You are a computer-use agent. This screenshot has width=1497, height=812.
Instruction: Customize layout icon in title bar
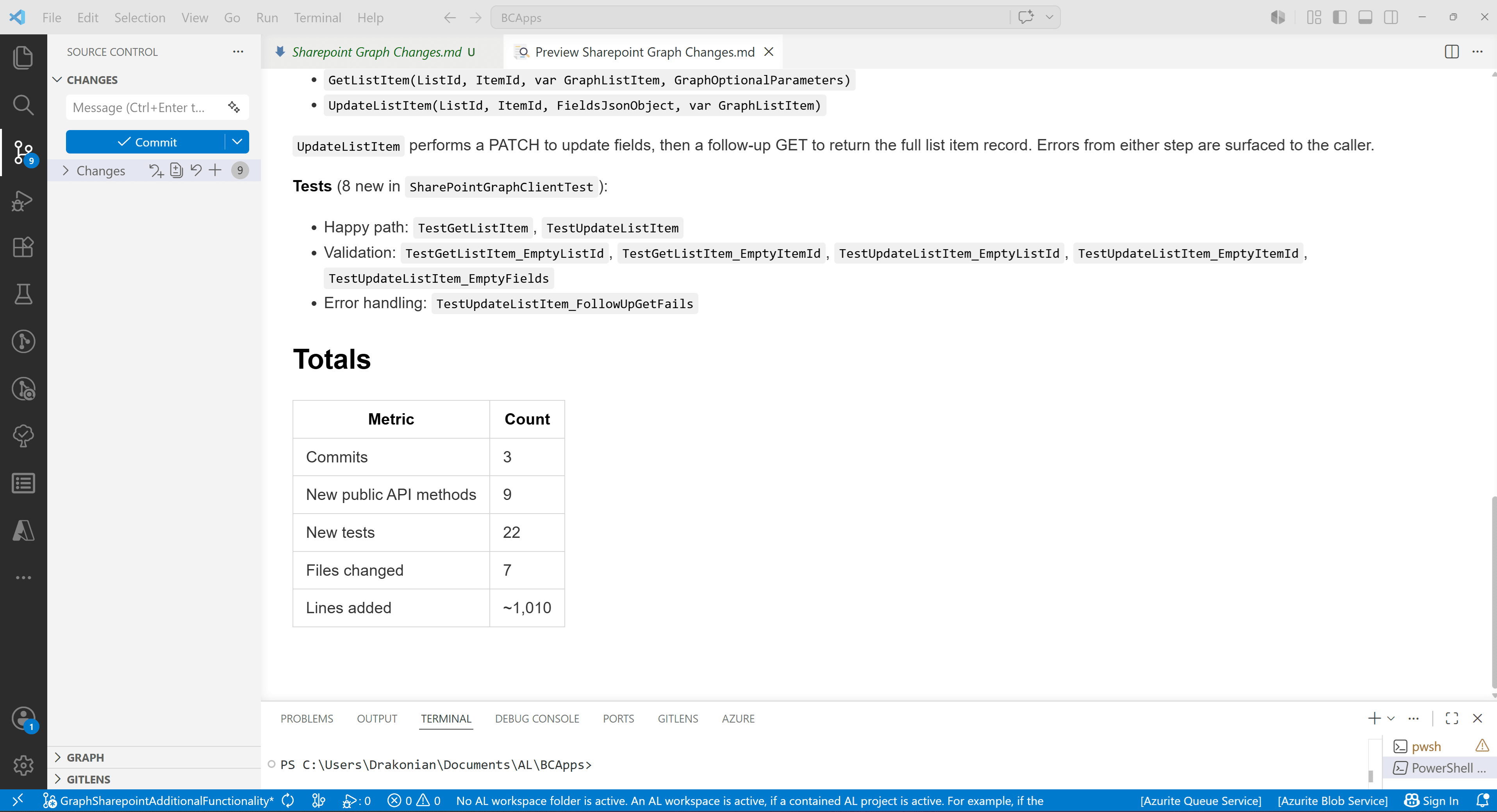tap(1314, 18)
